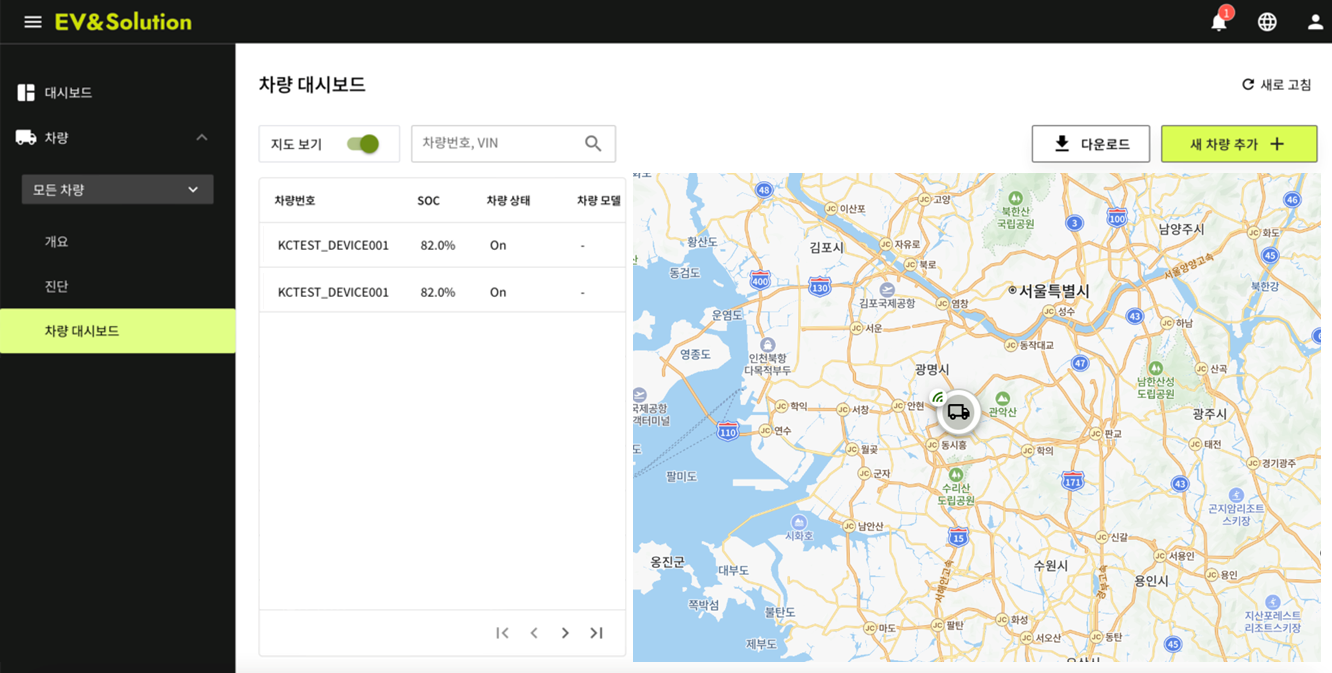Image resolution: width=1332 pixels, height=673 pixels.
Task: Click the 새 차량 추가 button
Action: point(1239,144)
